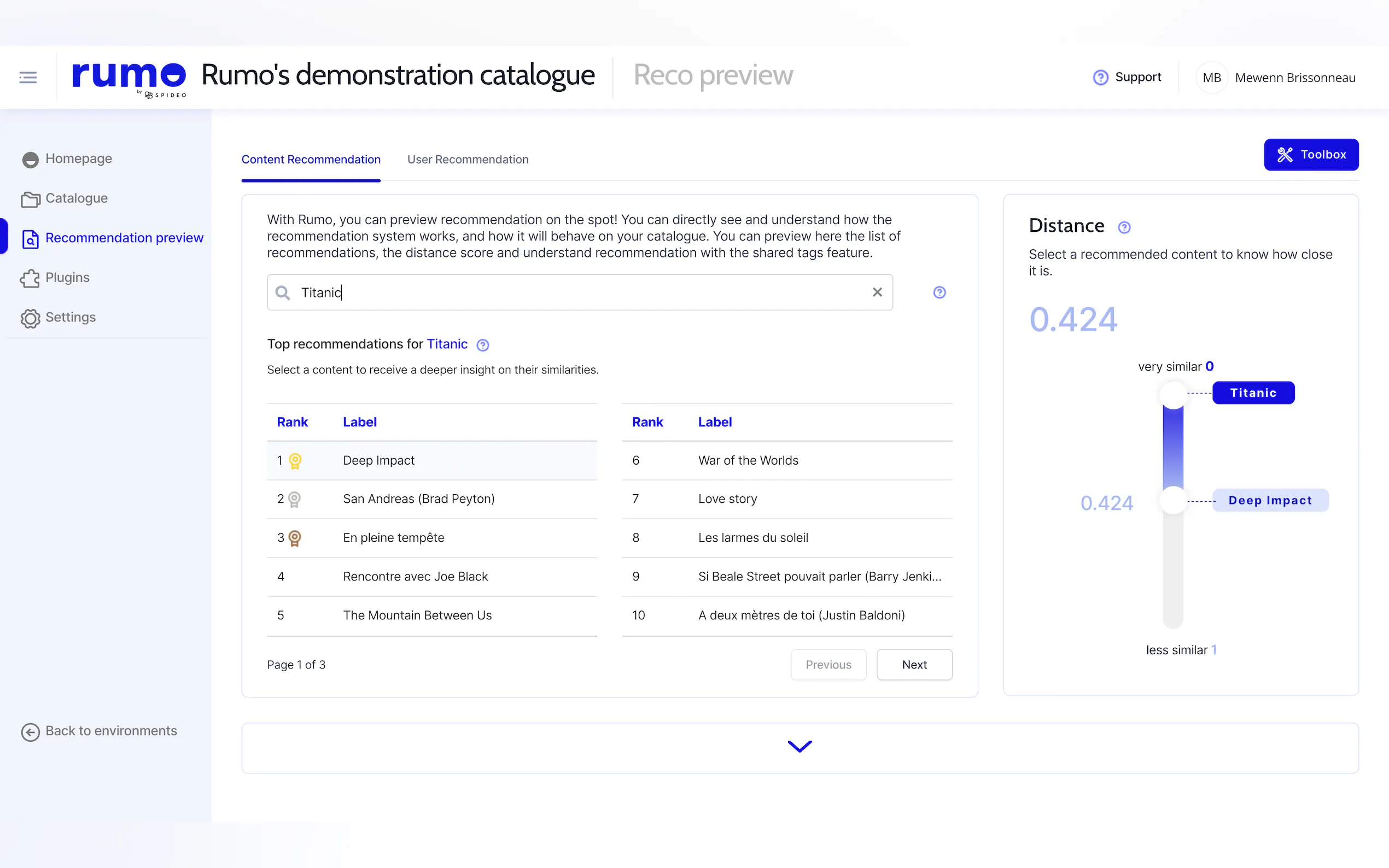This screenshot has width=1389, height=868.
Task: Expand the collapsed bottom panel chevron
Action: (799, 746)
